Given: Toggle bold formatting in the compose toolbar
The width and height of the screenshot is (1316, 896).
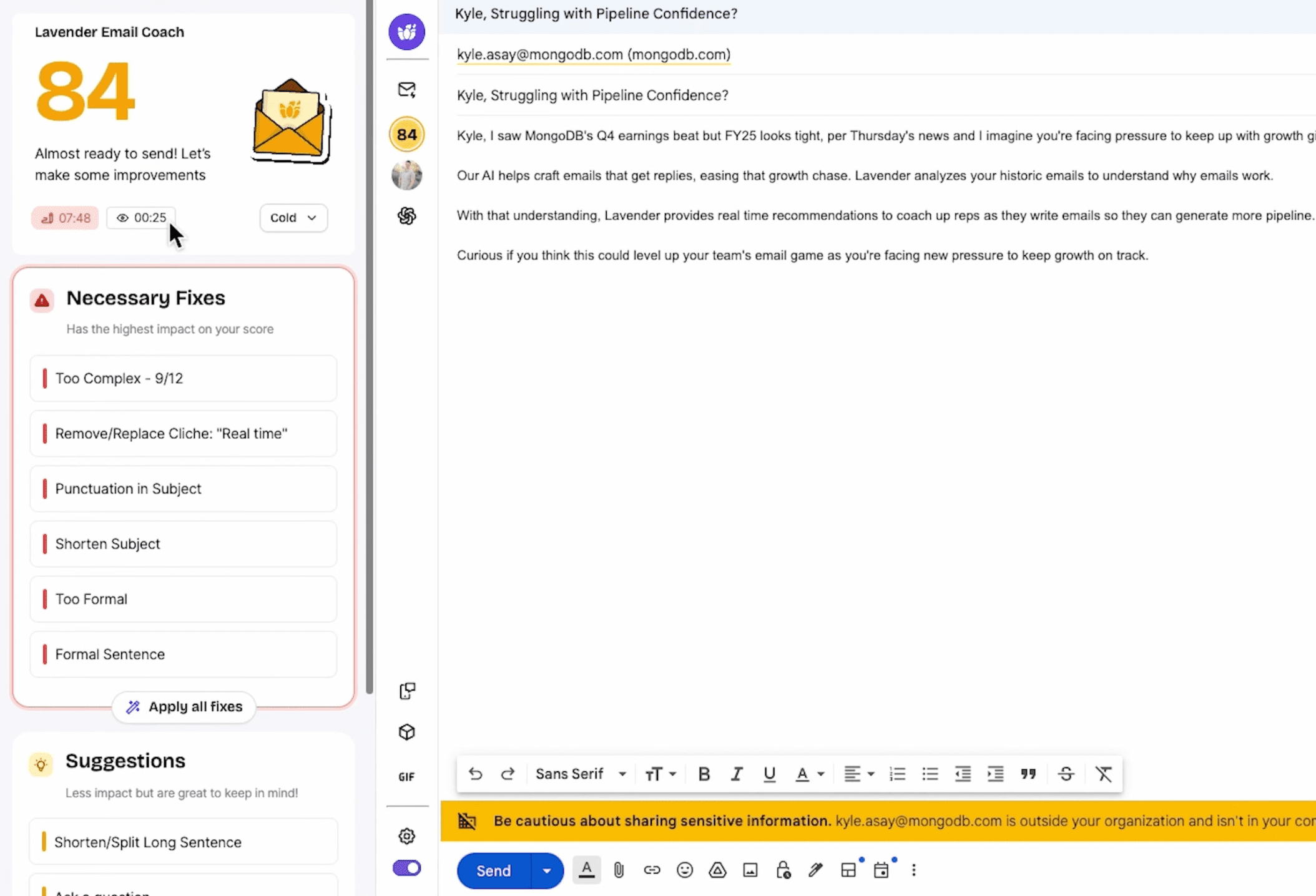Looking at the screenshot, I should pos(704,774).
